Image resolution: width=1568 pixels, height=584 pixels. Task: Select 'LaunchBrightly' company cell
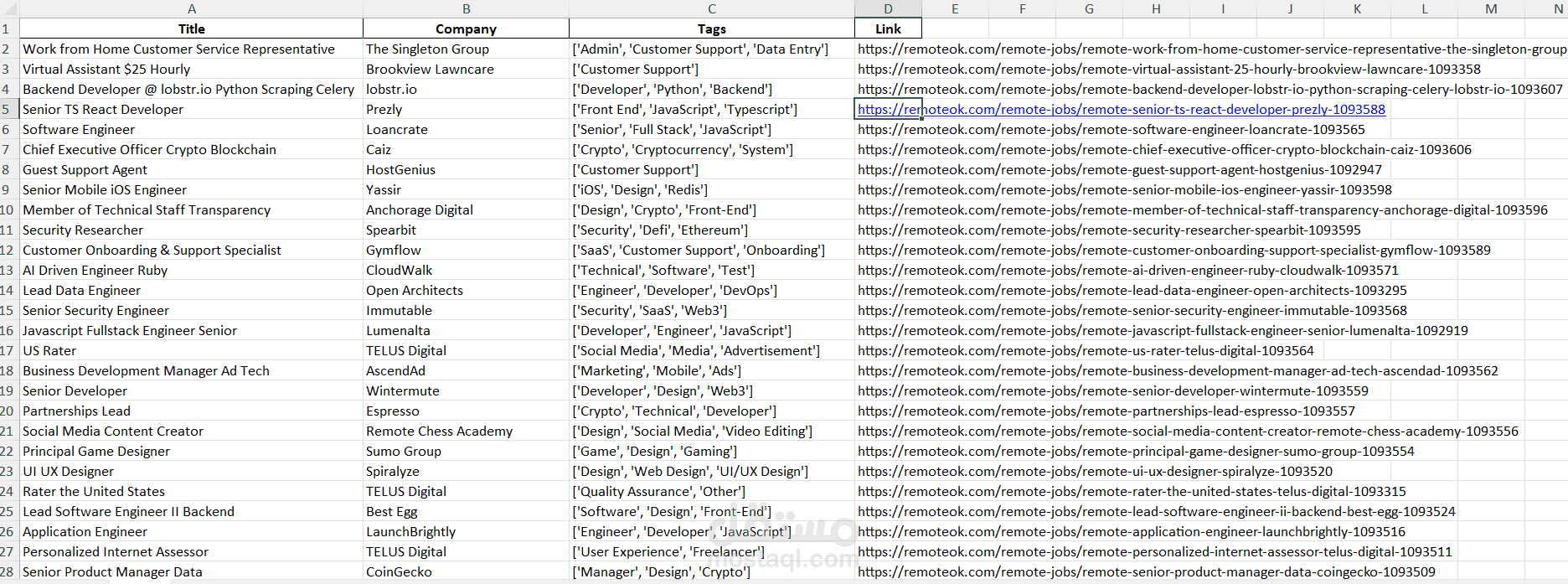coord(466,531)
